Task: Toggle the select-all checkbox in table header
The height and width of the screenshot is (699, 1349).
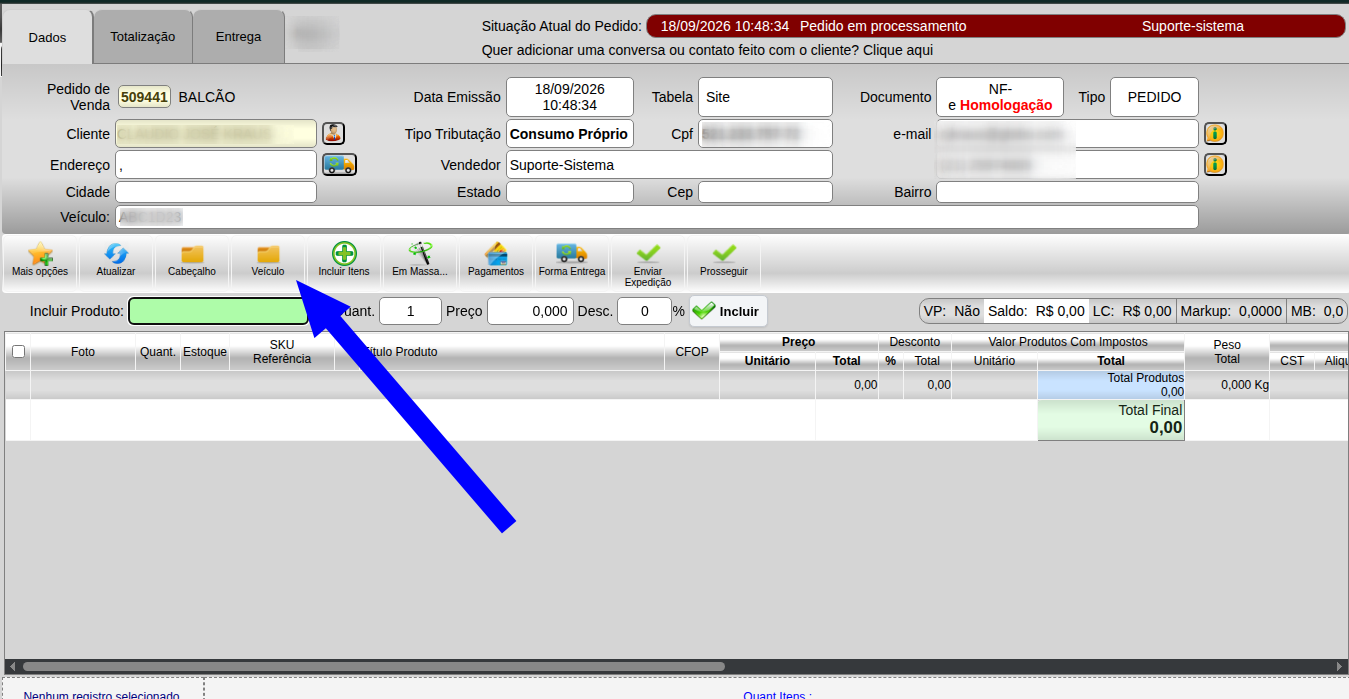Action: pyautogui.click(x=18, y=351)
